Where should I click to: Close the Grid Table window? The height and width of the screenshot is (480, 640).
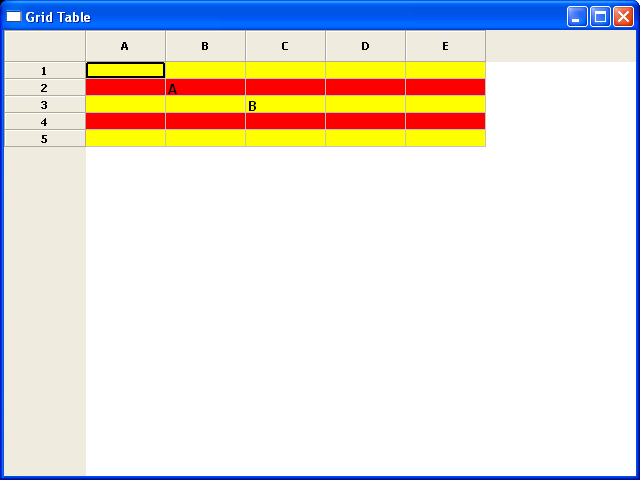[623, 16]
